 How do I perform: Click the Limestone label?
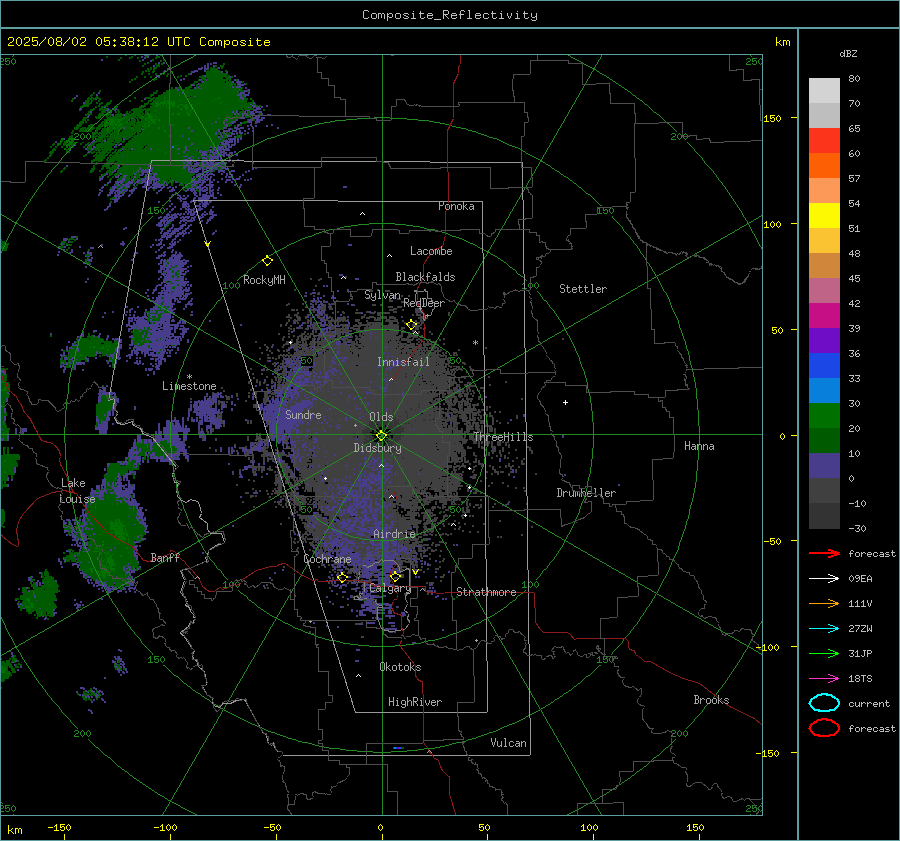point(189,386)
